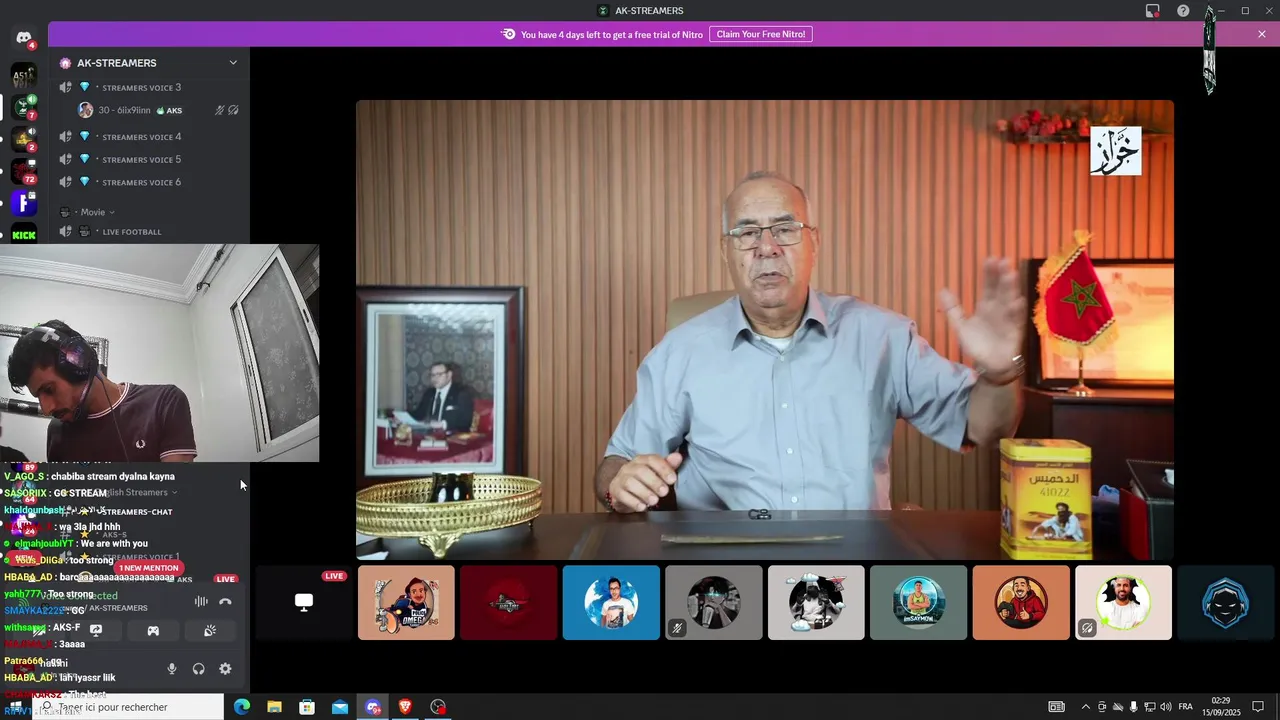
Task: Click Claim Your Free Nitro button
Action: (x=761, y=34)
